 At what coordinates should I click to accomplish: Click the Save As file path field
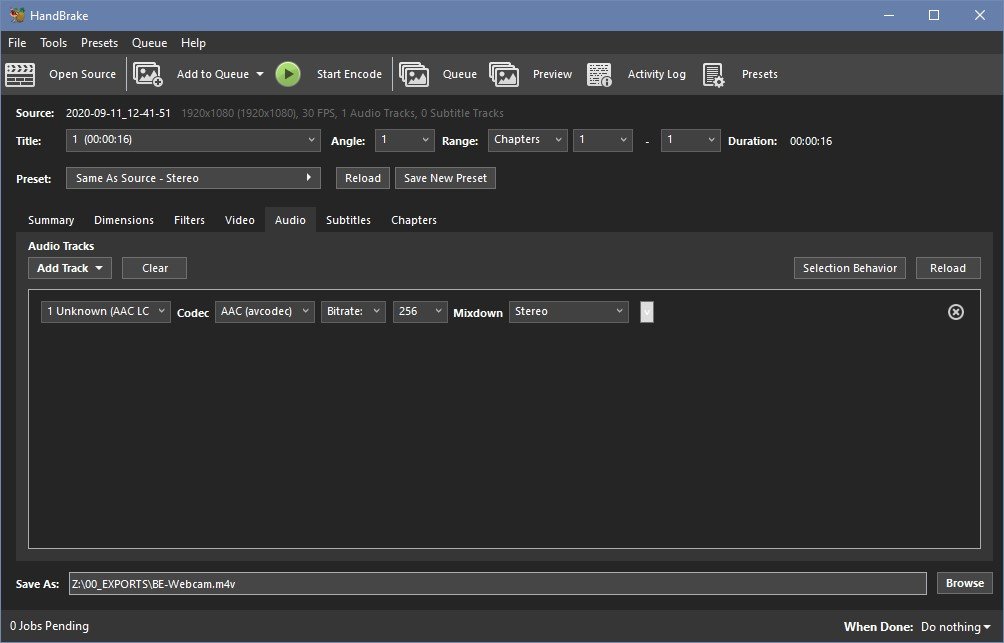pyautogui.click(x=497, y=583)
